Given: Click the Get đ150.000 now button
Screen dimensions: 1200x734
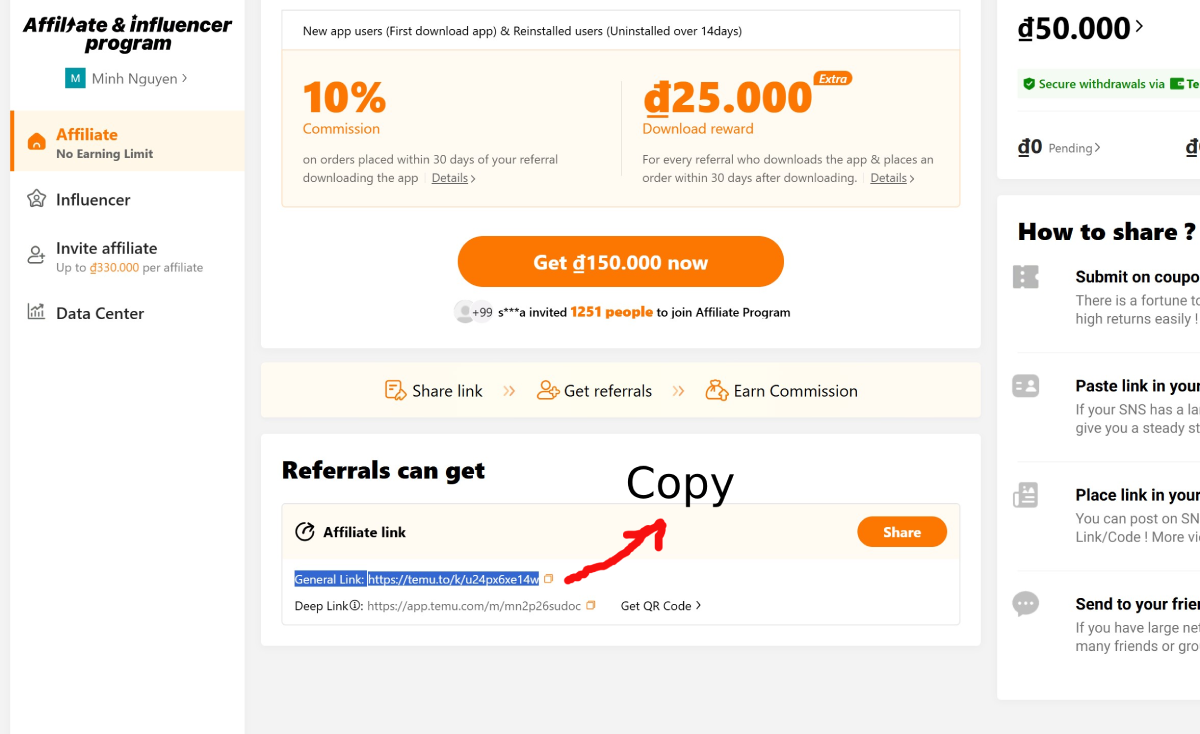Looking at the screenshot, I should 620,261.
